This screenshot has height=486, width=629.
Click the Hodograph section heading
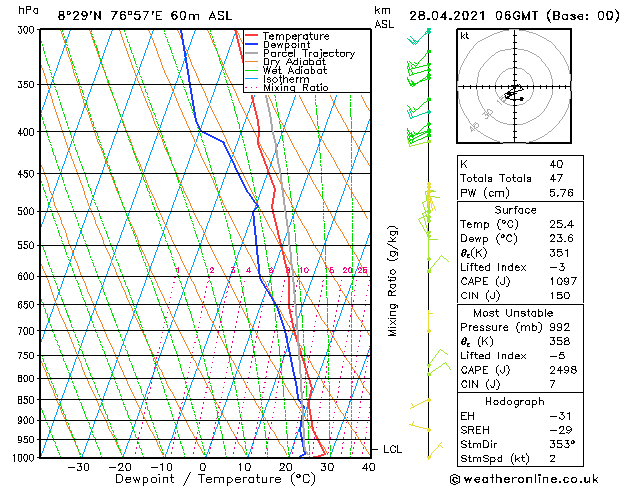(x=515, y=402)
